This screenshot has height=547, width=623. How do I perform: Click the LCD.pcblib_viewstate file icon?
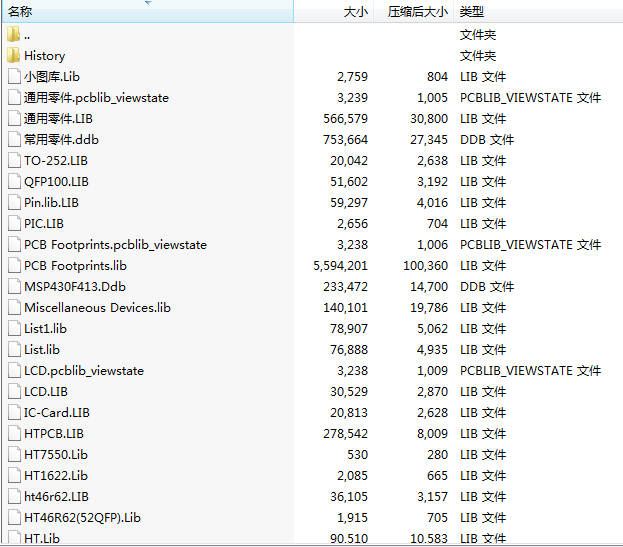pyautogui.click(x=14, y=371)
